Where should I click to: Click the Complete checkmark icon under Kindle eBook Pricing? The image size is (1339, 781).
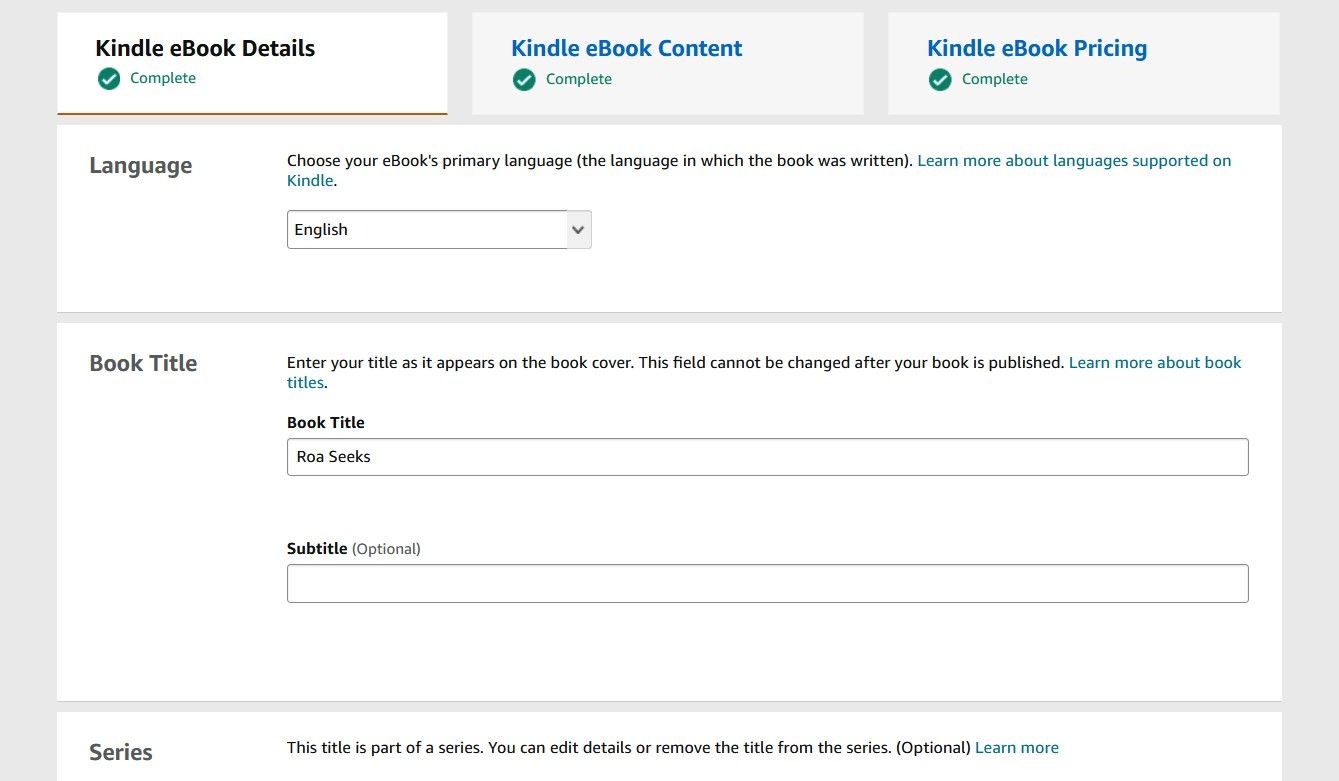tap(940, 79)
